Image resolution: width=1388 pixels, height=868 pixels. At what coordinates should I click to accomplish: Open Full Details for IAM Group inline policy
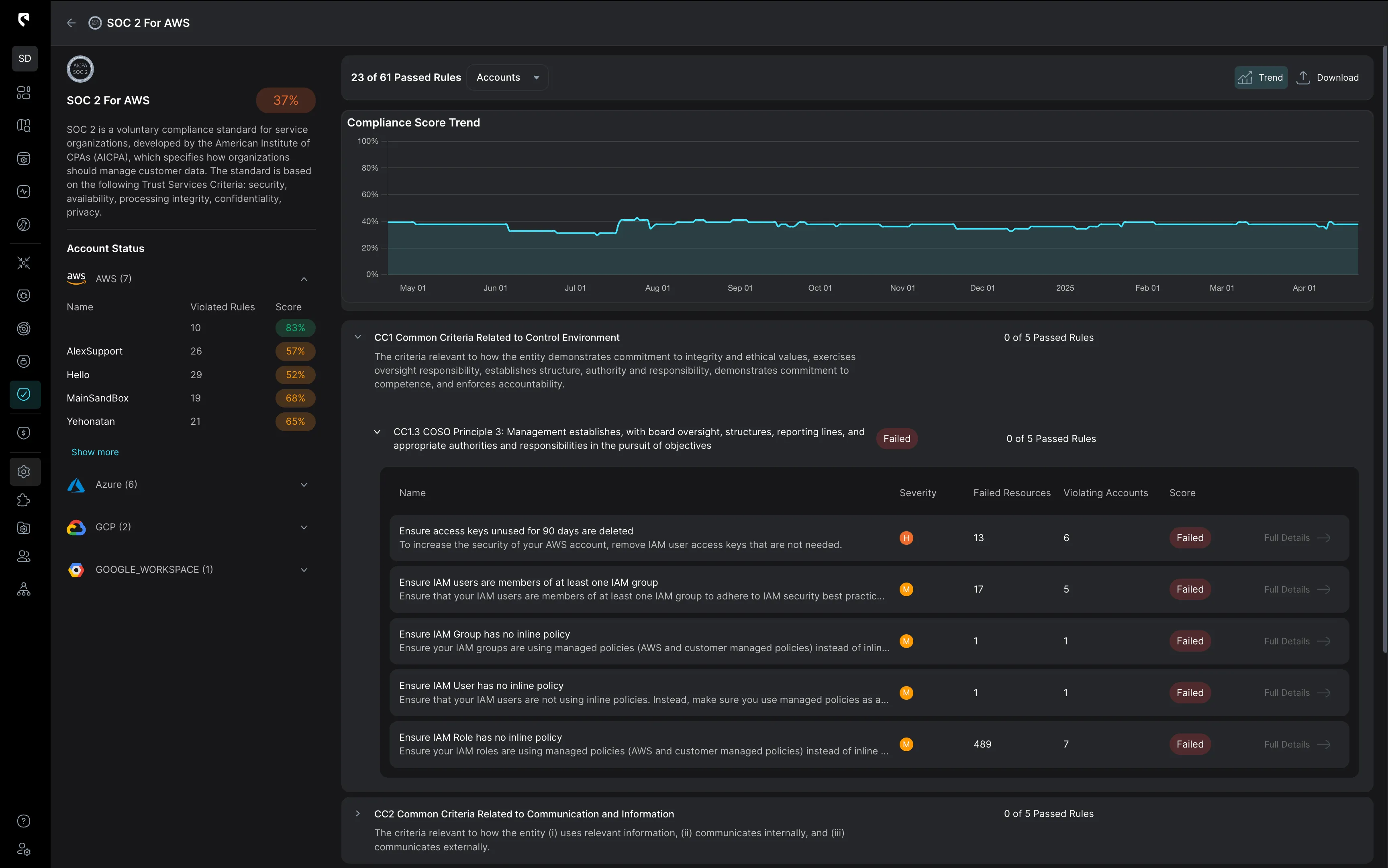(1297, 641)
